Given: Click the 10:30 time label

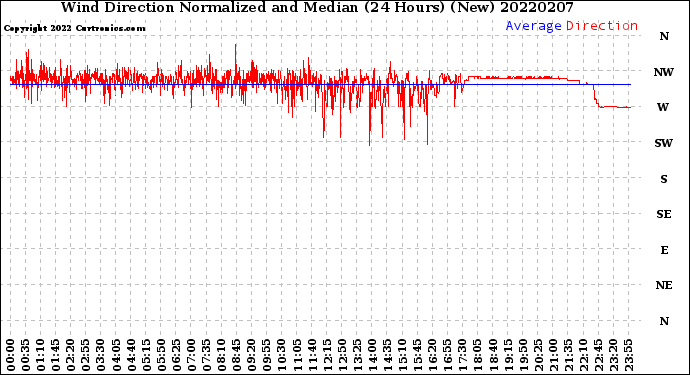Looking at the screenshot, I should (282, 355).
